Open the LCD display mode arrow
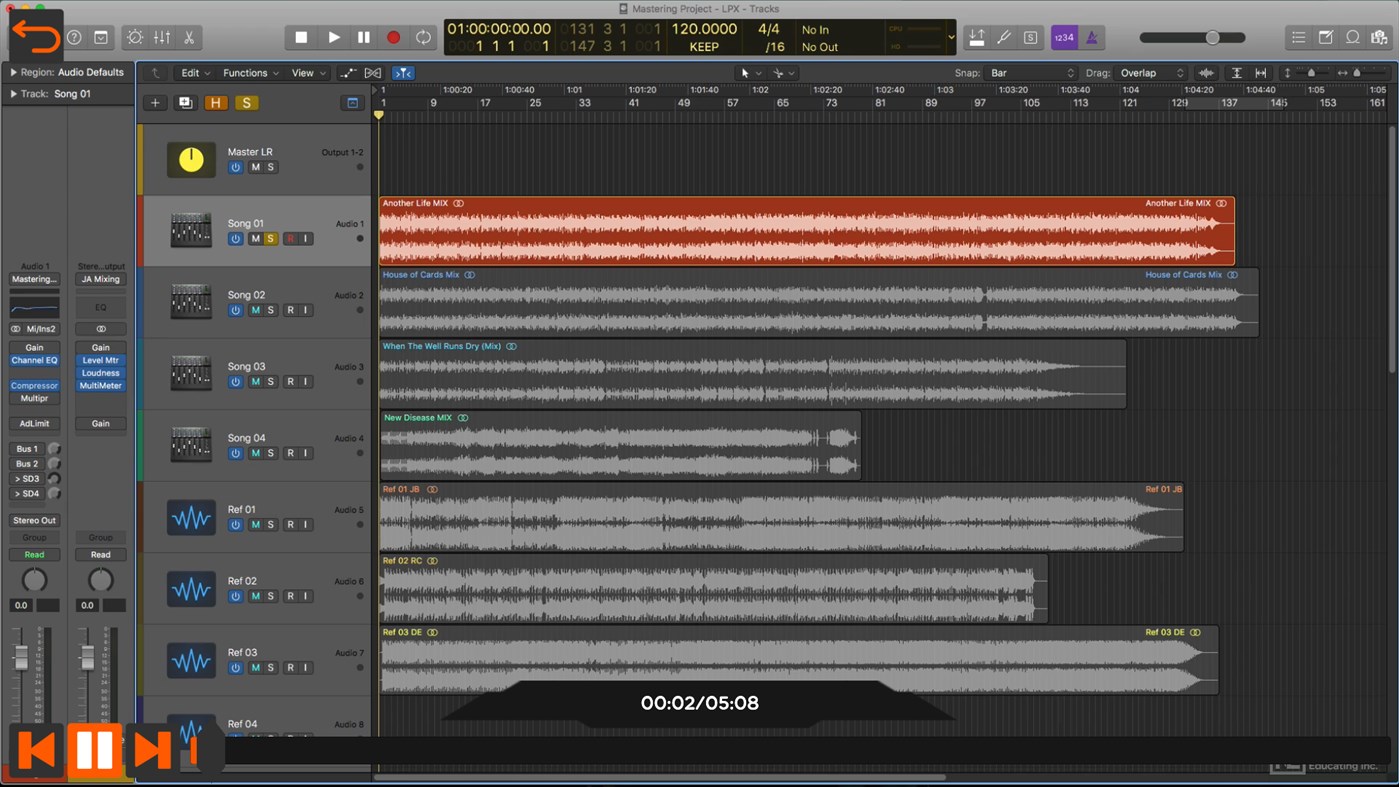 [x=951, y=38]
